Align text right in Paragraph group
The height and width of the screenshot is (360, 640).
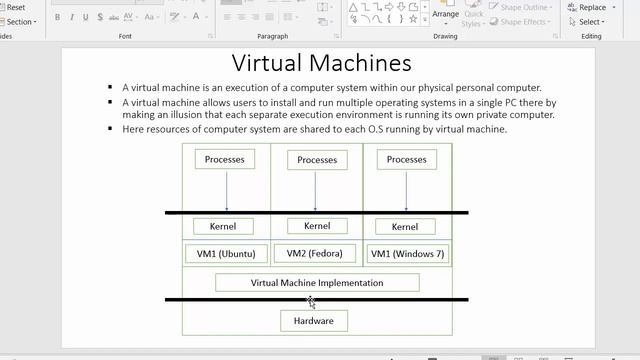[255, 17]
